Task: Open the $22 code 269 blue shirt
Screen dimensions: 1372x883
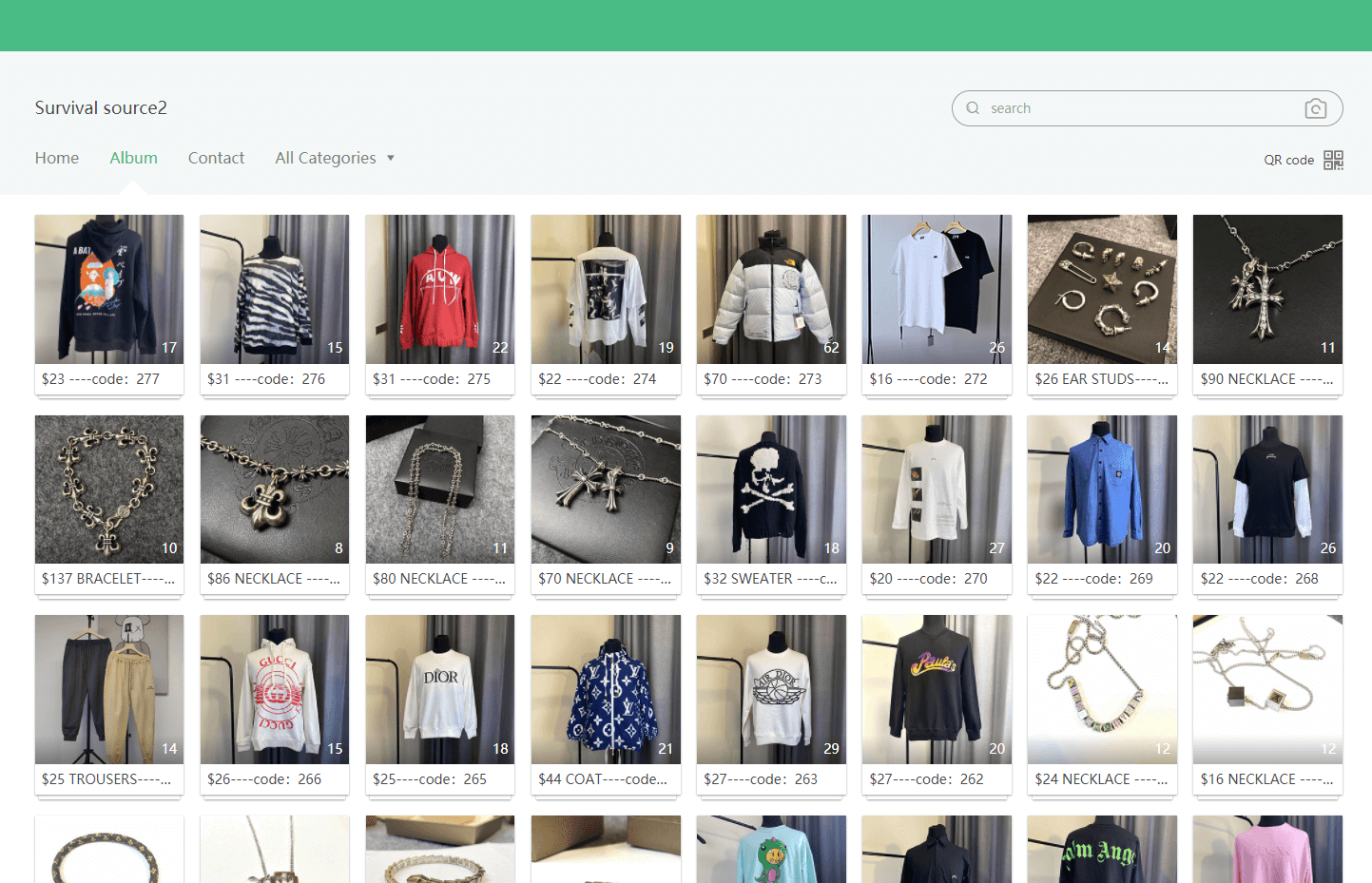Action: click(x=1102, y=489)
